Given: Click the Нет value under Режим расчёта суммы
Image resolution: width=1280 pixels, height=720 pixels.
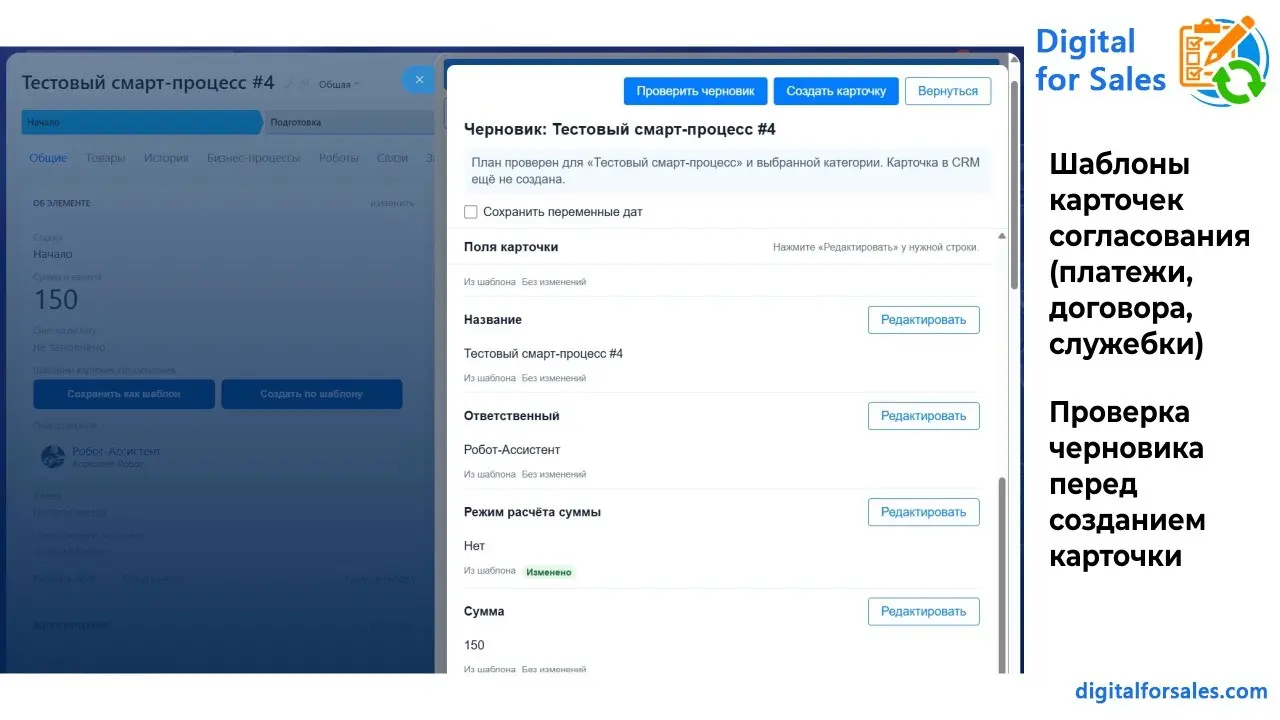Looking at the screenshot, I should pos(474,546).
